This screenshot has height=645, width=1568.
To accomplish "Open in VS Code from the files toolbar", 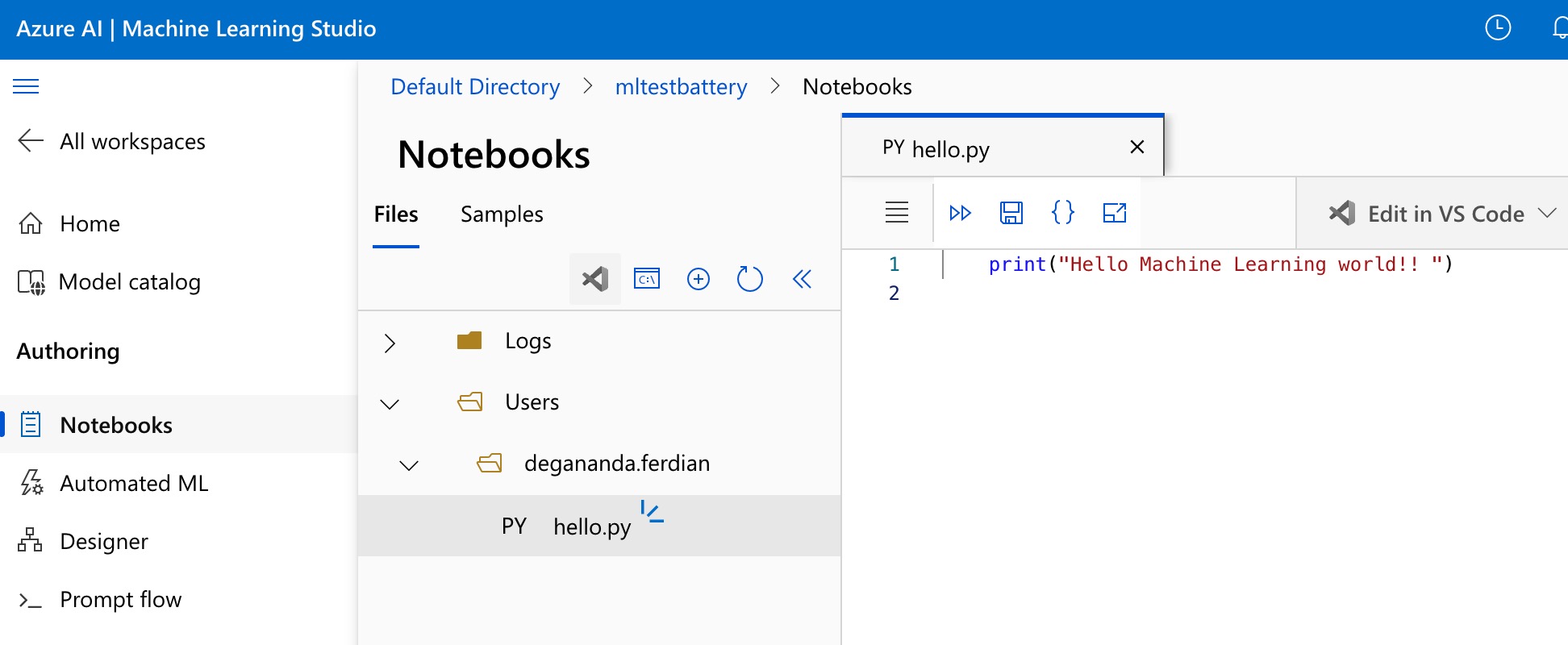I will tap(595, 279).
